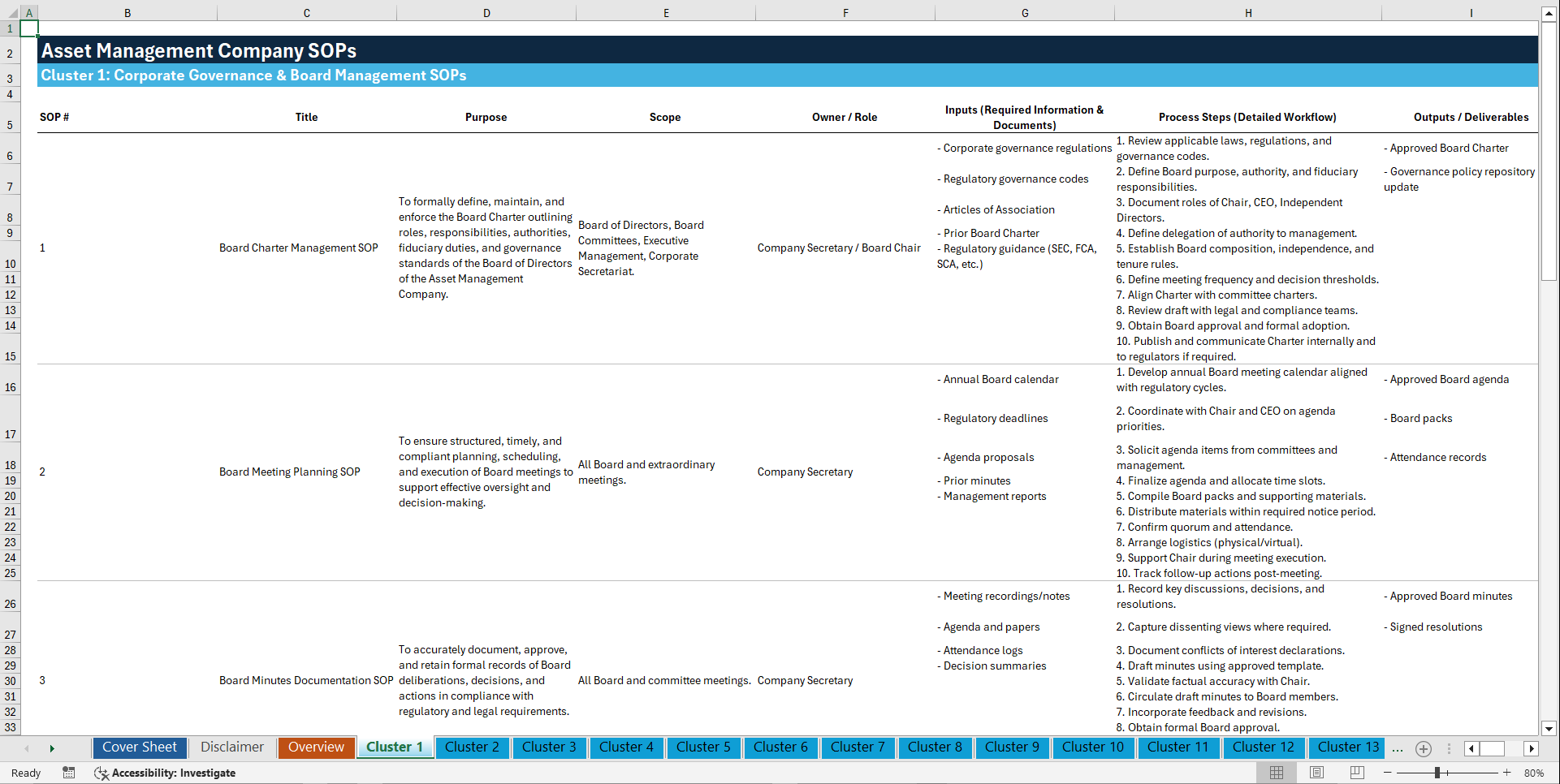
Task: Open Page Layout view from the status bar
Action: 1316,773
